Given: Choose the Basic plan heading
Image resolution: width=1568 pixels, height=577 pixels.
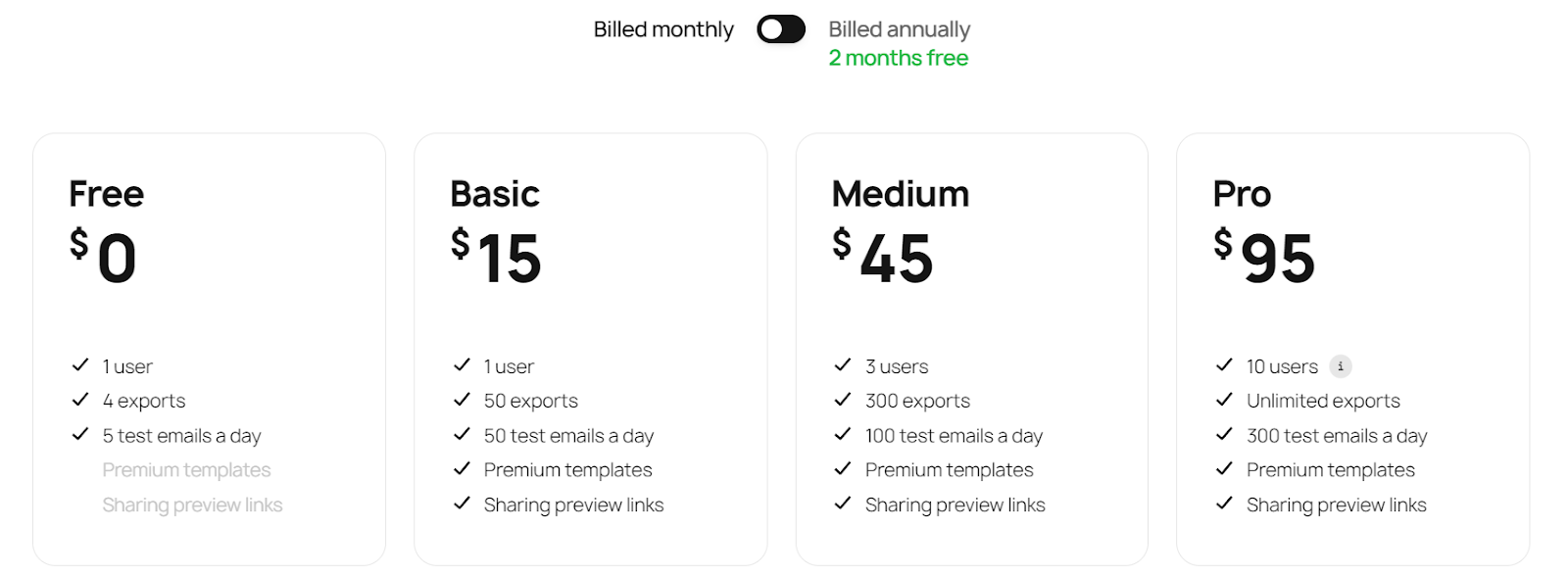Looking at the screenshot, I should click(495, 194).
